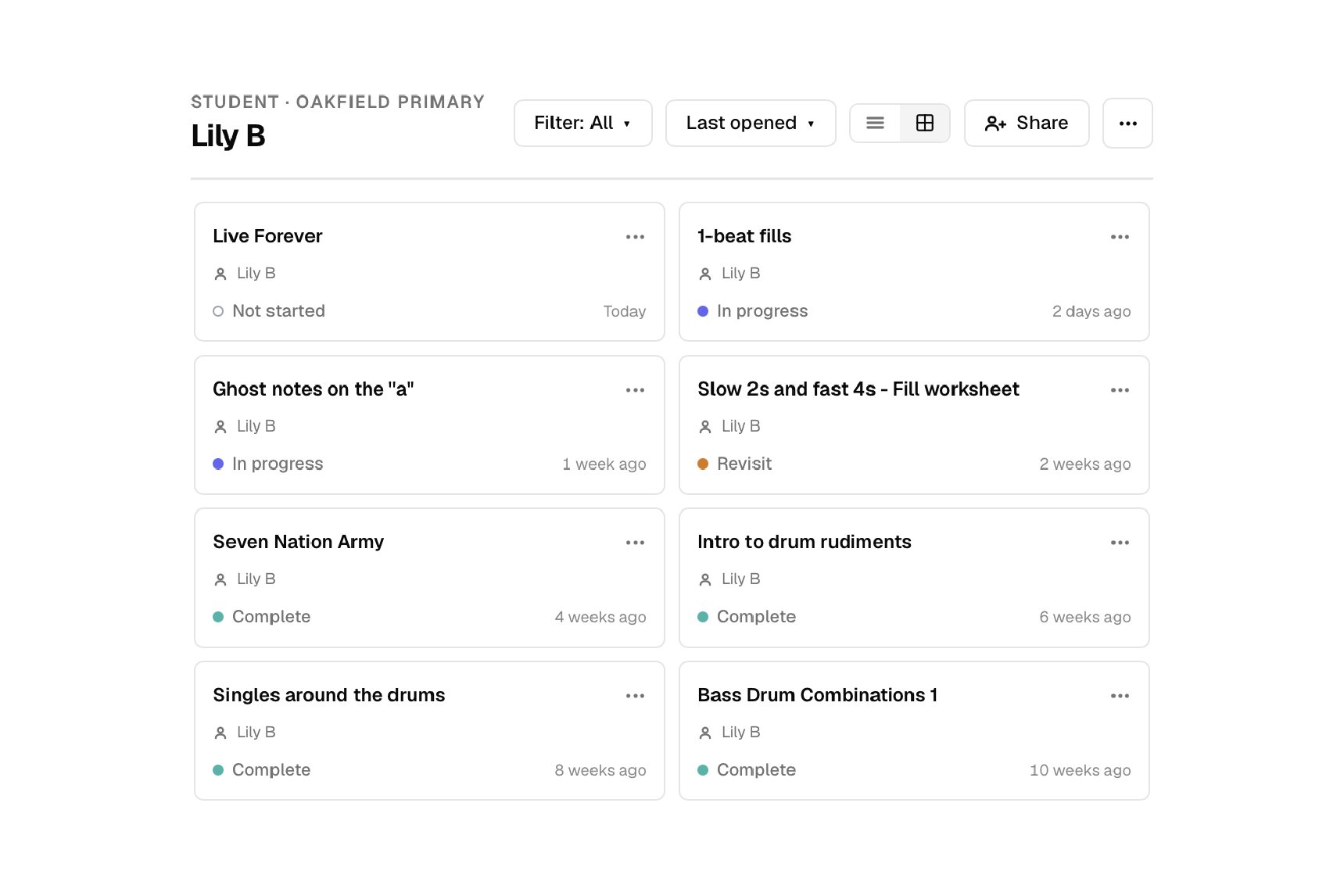Open options menu on Ghost notes card
The height and width of the screenshot is (896, 1344).
pos(635,390)
